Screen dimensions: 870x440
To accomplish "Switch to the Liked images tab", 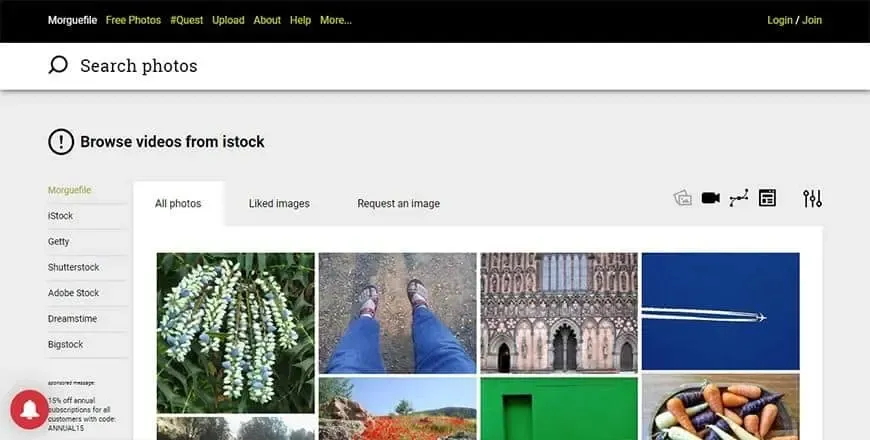I will [279, 204].
